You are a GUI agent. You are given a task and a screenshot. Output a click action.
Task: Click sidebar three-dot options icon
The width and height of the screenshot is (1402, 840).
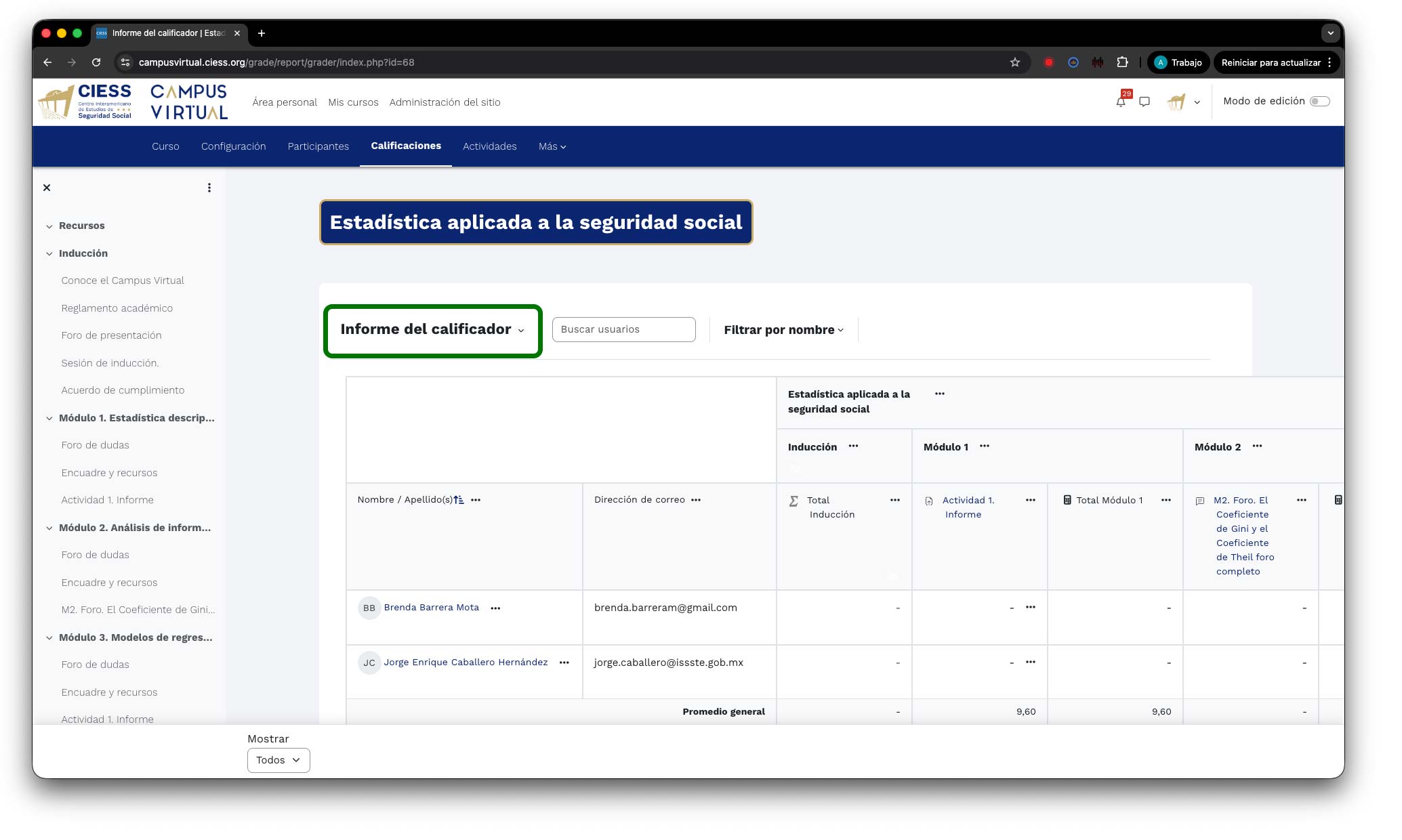[x=209, y=188]
